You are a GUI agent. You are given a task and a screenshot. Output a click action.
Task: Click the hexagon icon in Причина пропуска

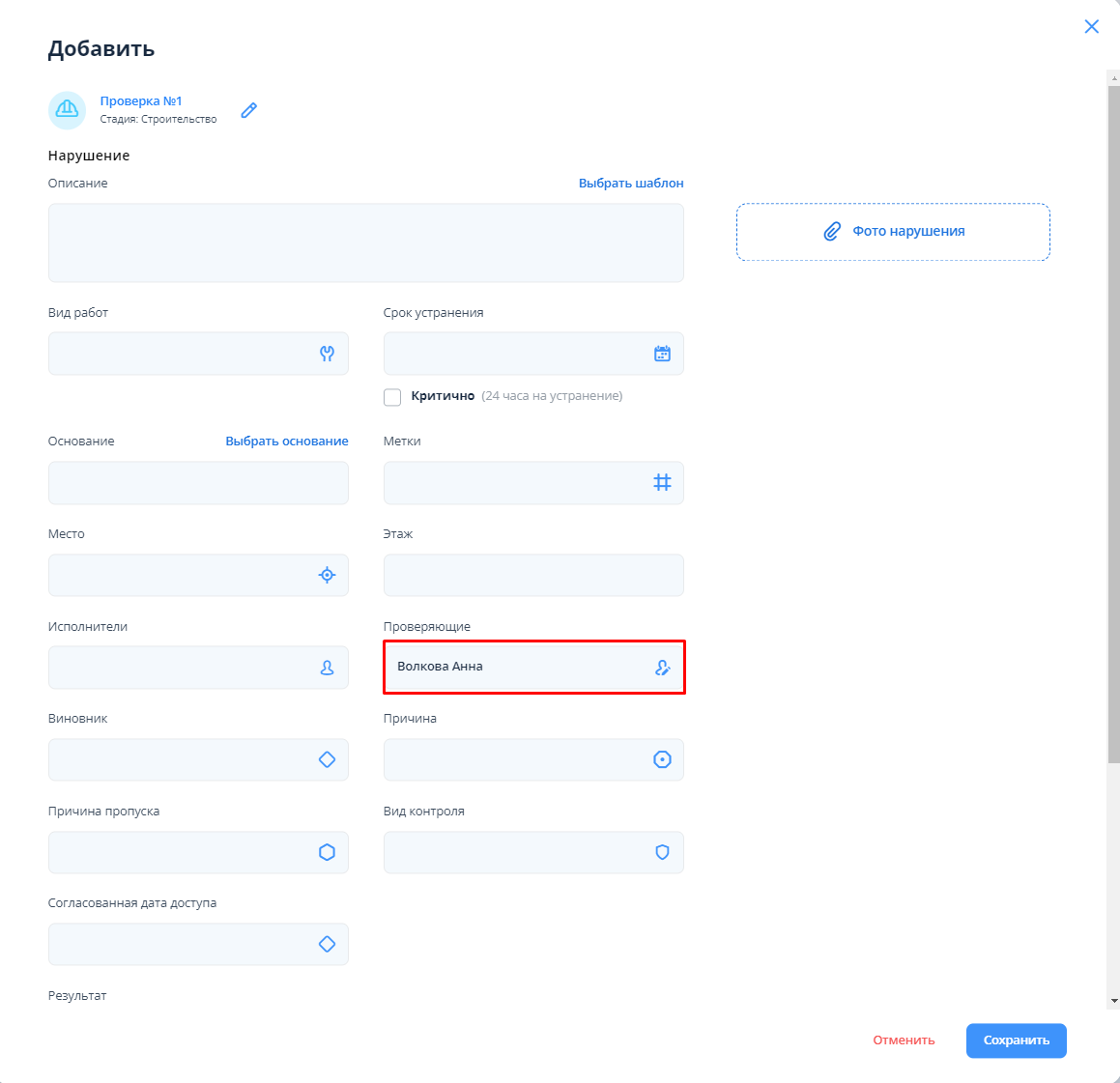pos(327,852)
